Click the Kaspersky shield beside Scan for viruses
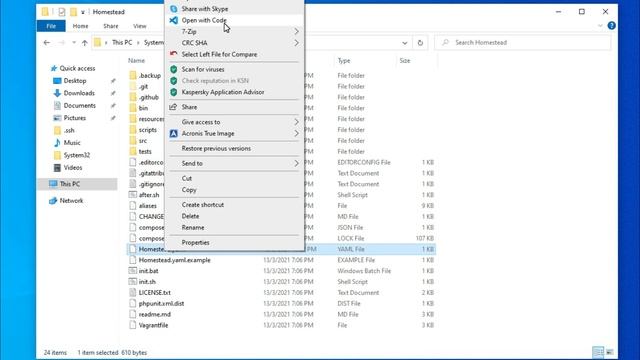The image size is (640, 360). [x=173, y=69]
